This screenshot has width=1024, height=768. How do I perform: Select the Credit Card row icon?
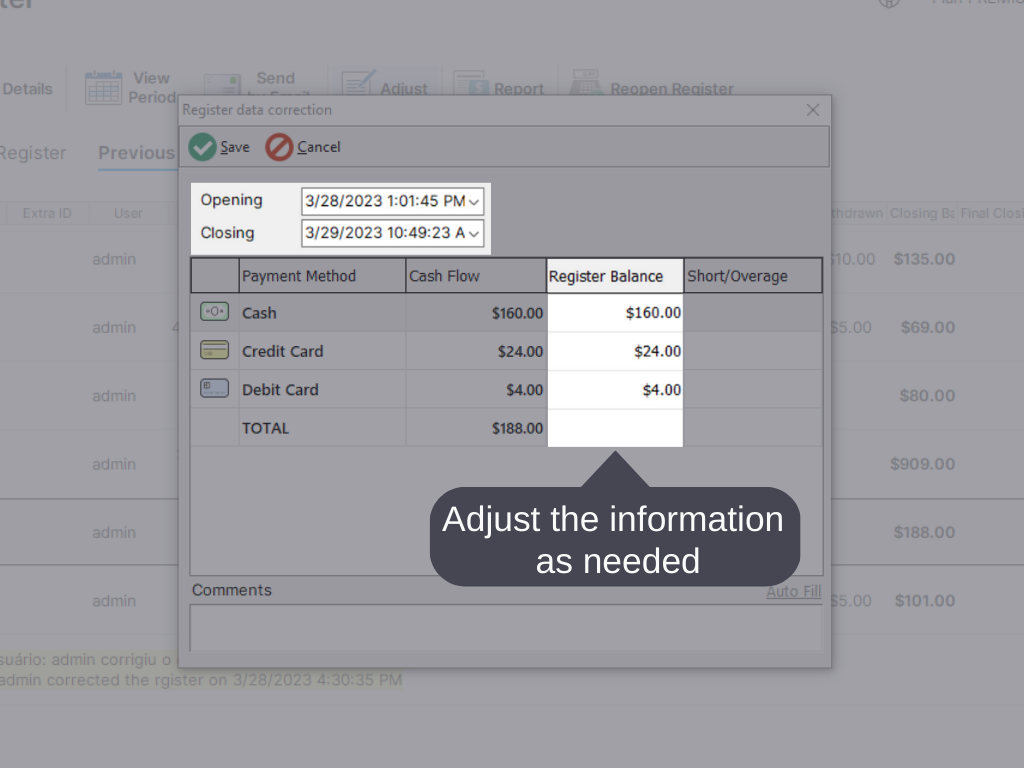214,351
